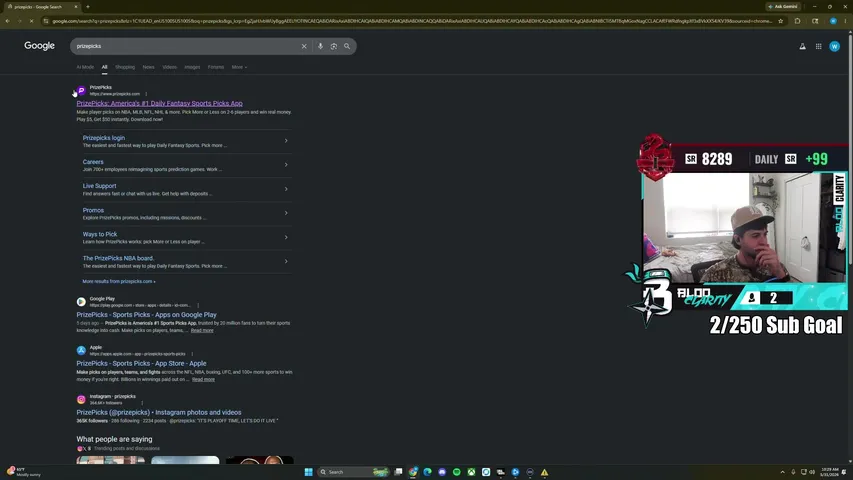Click Read more on Google Play result
This screenshot has width=853, height=480.
pyautogui.click(x=202, y=330)
